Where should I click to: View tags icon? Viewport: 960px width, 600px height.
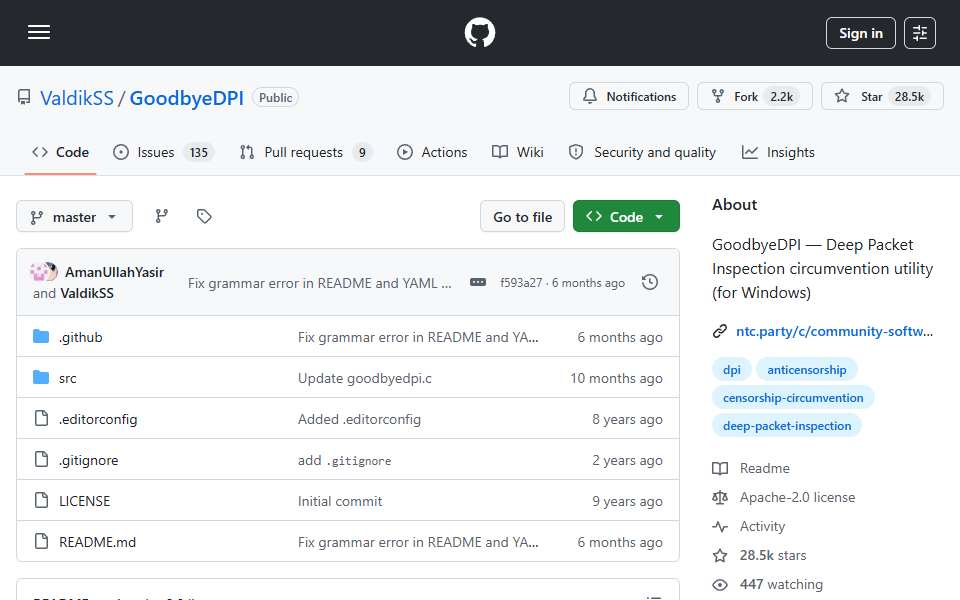point(204,216)
